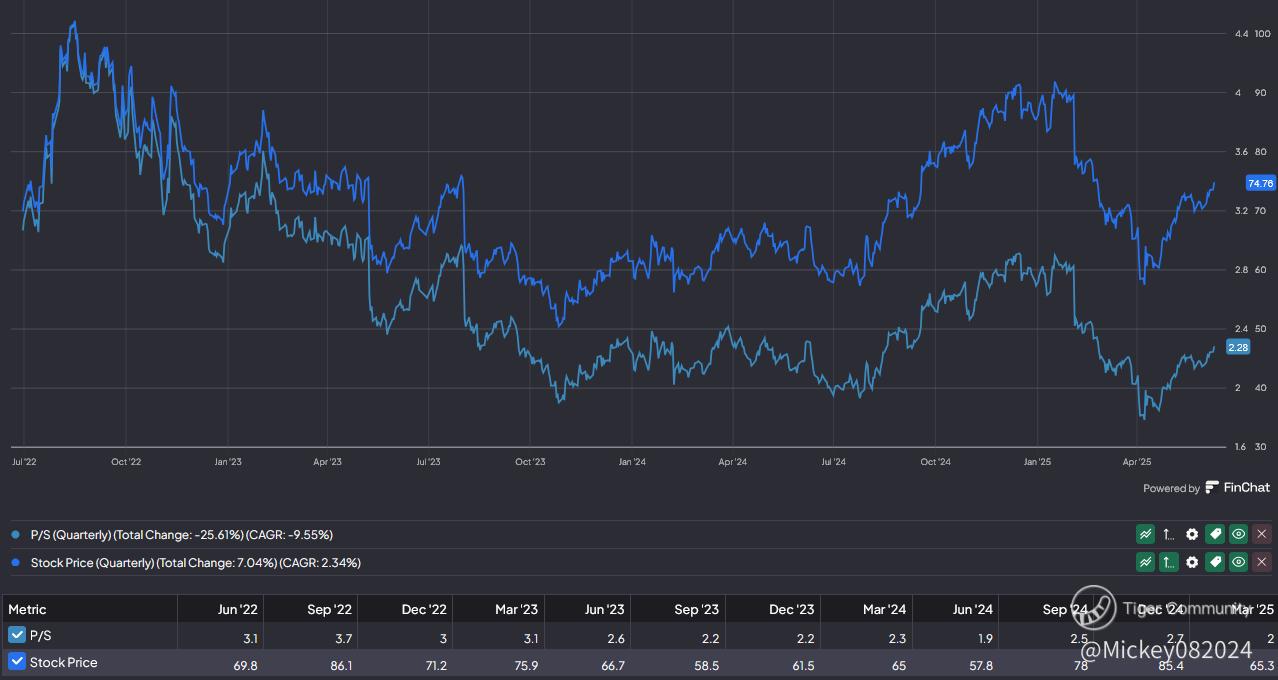Open settings gear for Stock Price series
The height and width of the screenshot is (680, 1278).
(1192, 563)
